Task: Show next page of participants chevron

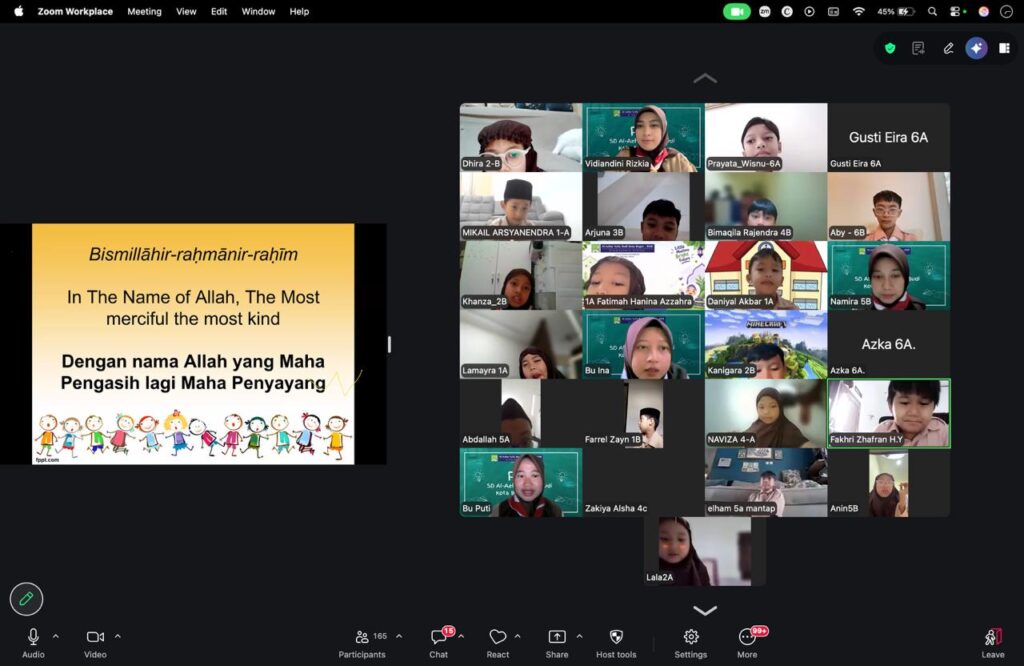Action: 705,610
